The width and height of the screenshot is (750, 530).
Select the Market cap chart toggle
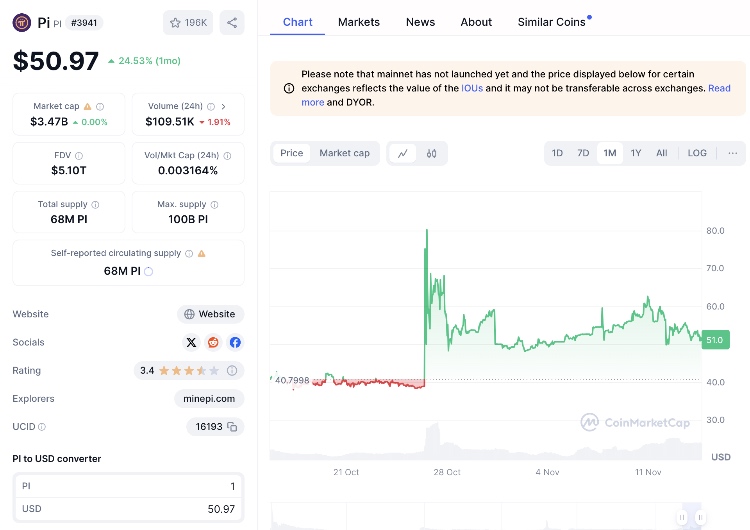[344, 153]
